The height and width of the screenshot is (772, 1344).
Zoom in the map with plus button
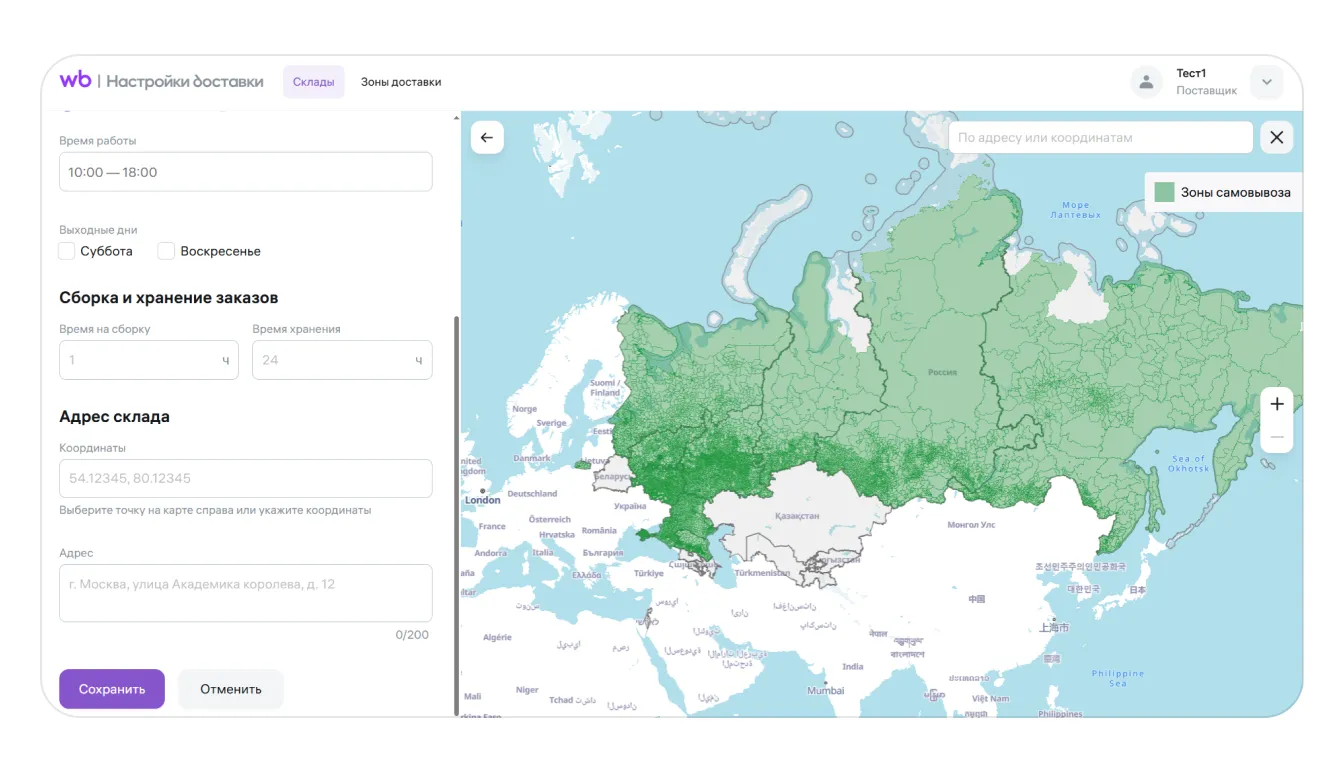click(x=1277, y=404)
